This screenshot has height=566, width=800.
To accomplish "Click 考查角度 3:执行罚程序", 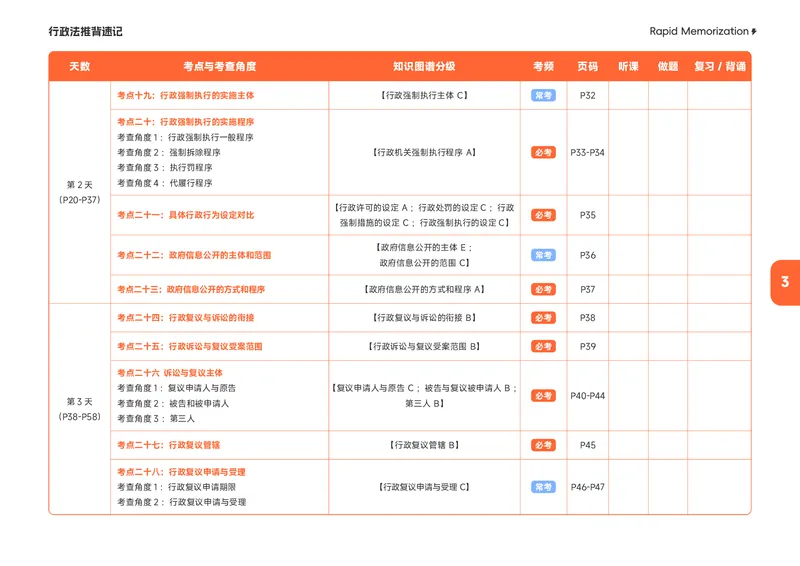I will click(x=165, y=167).
